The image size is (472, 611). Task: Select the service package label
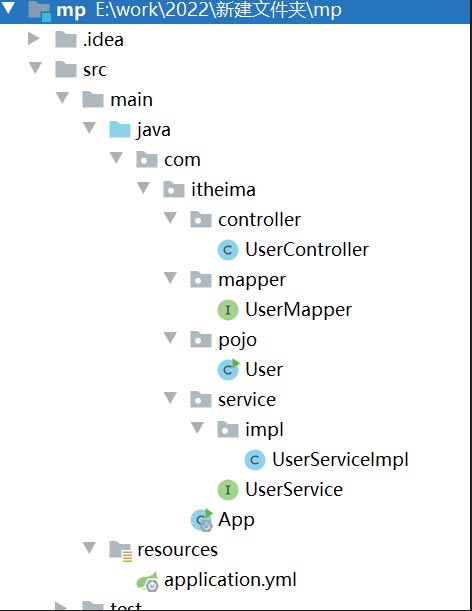click(x=247, y=400)
